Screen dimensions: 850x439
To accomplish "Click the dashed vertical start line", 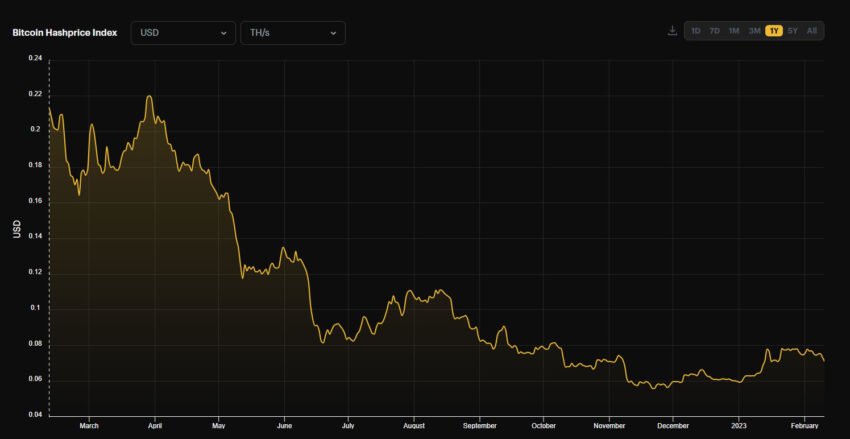I will pos(49,237).
